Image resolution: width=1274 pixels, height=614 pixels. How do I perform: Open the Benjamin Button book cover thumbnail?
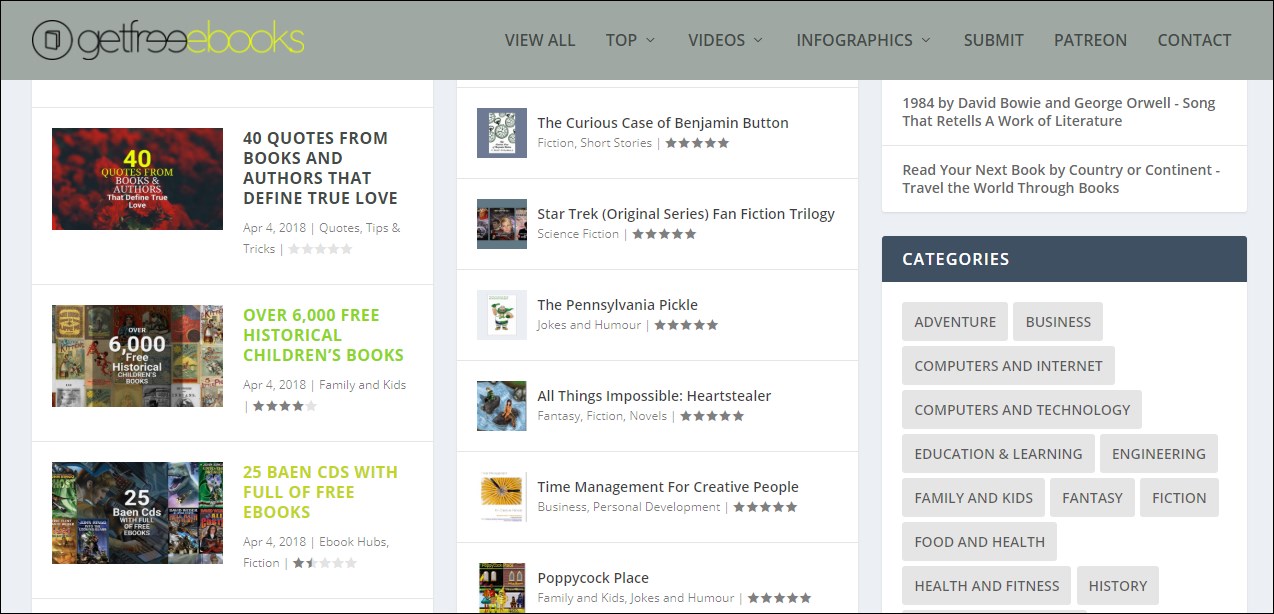coord(501,133)
